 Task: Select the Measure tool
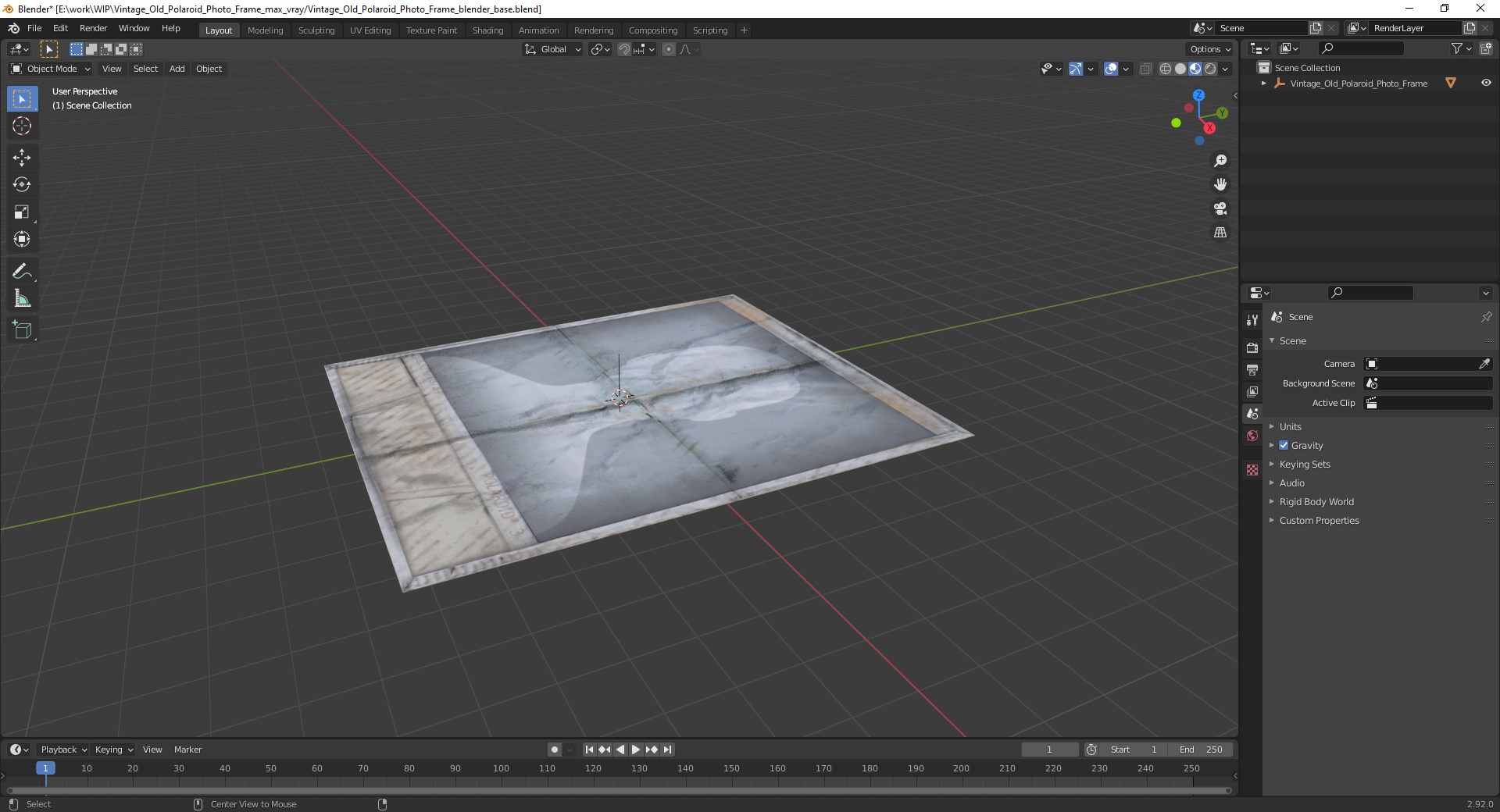[22, 299]
